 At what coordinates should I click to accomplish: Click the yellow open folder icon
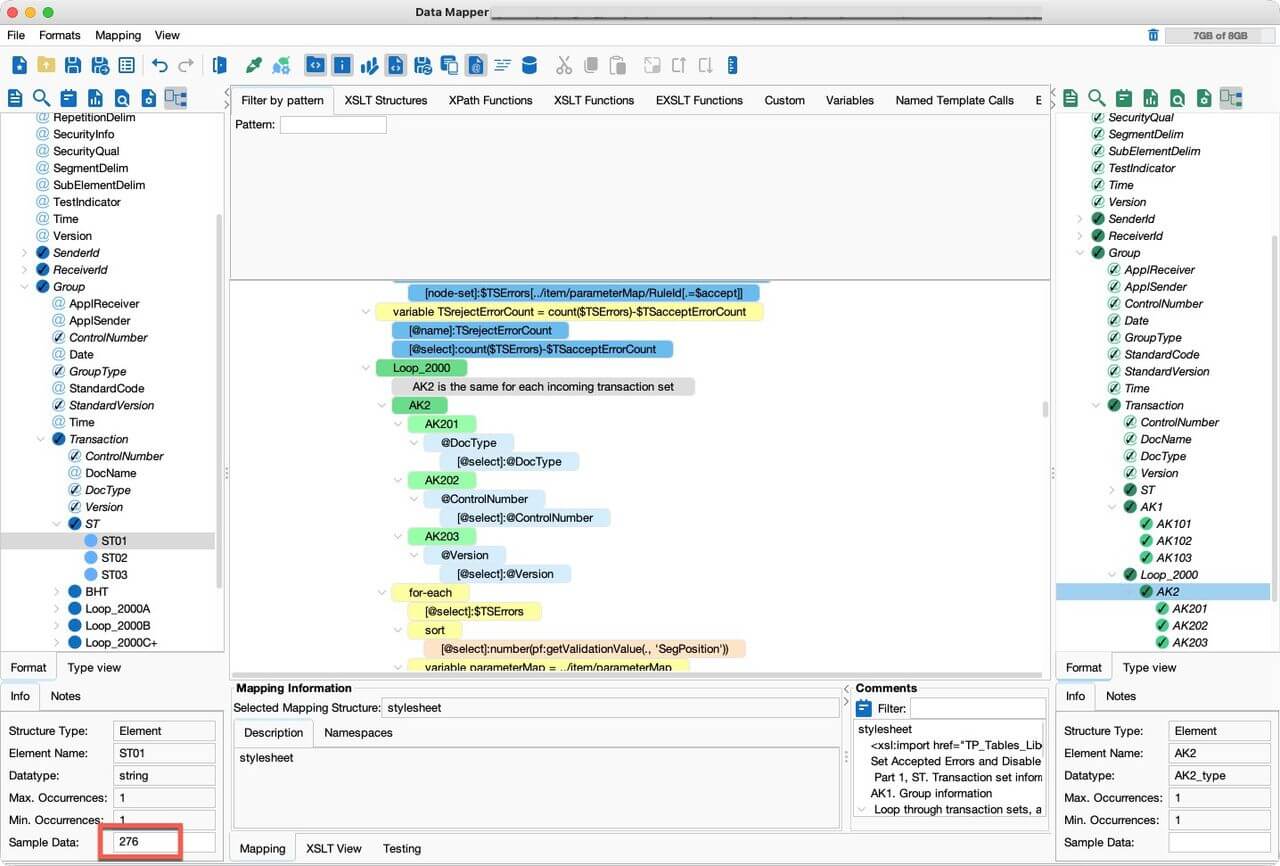pyautogui.click(x=46, y=66)
